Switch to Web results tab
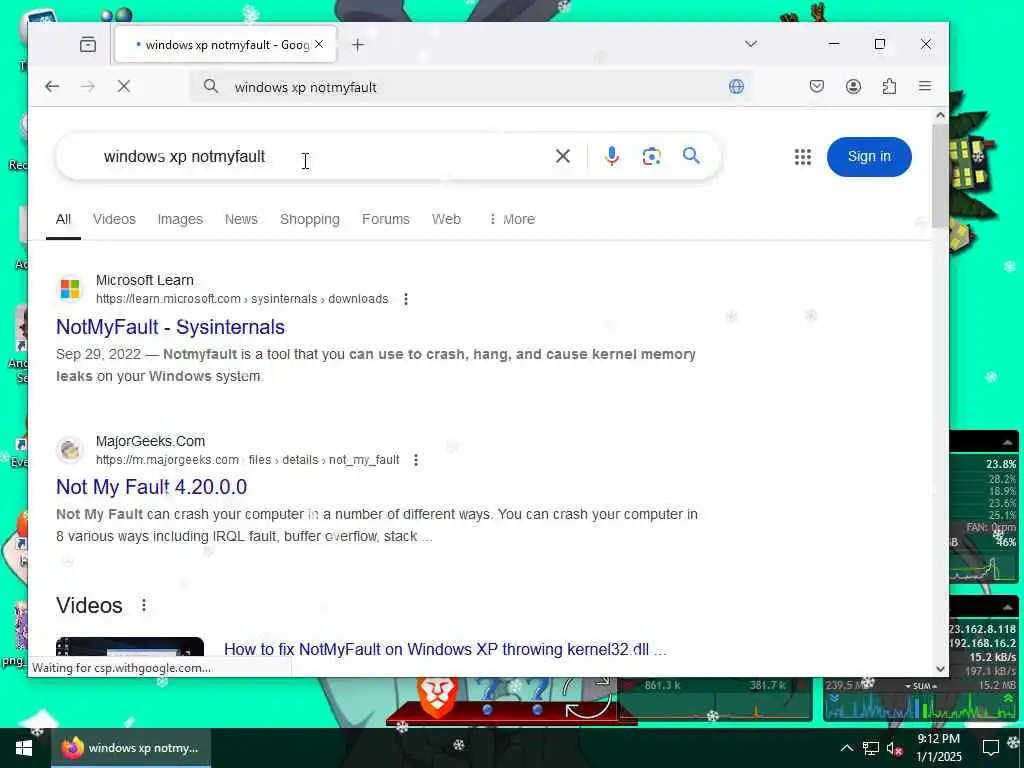 point(446,219)
